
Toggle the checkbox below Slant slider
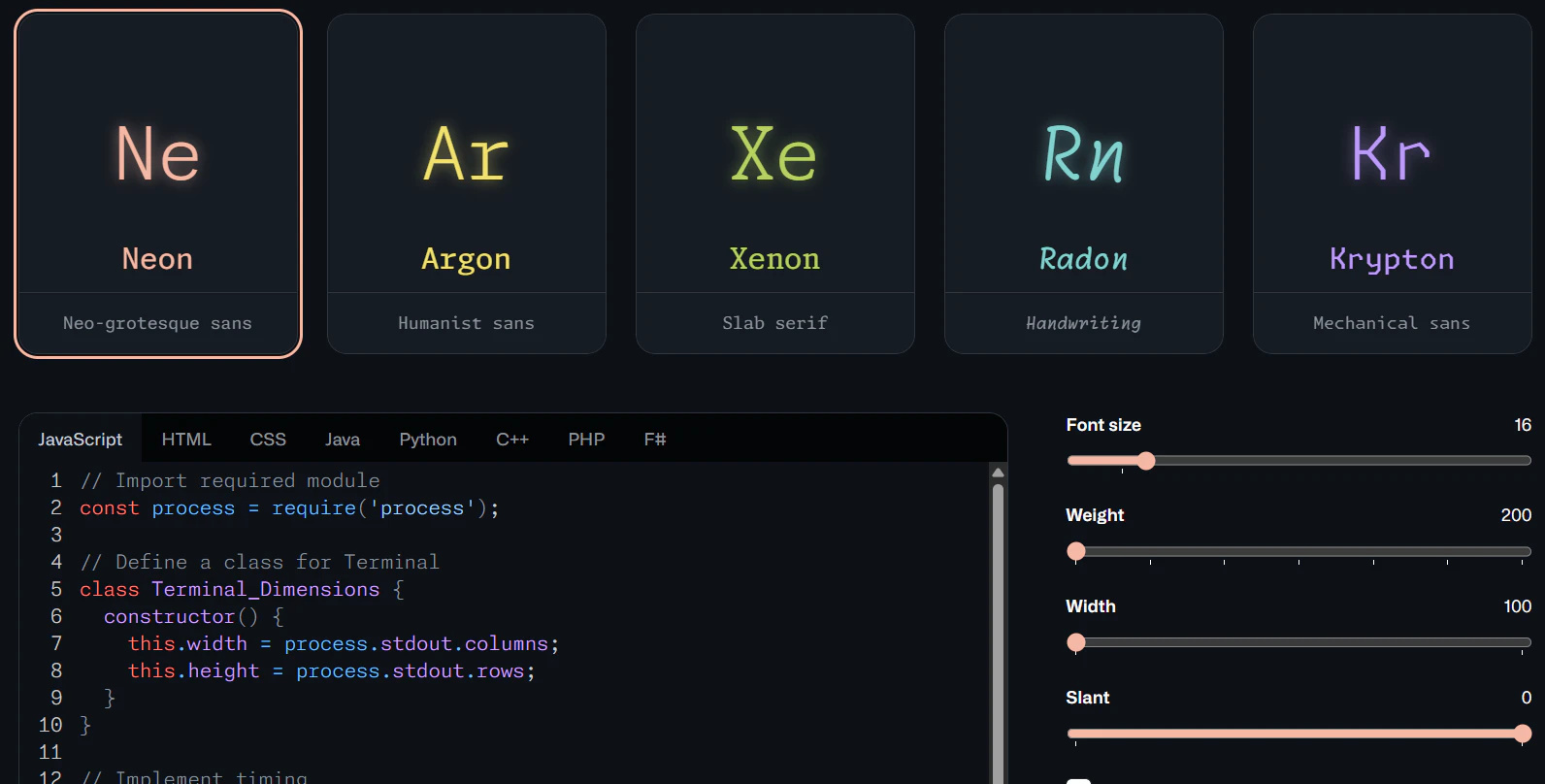[x=1078, y=780]
